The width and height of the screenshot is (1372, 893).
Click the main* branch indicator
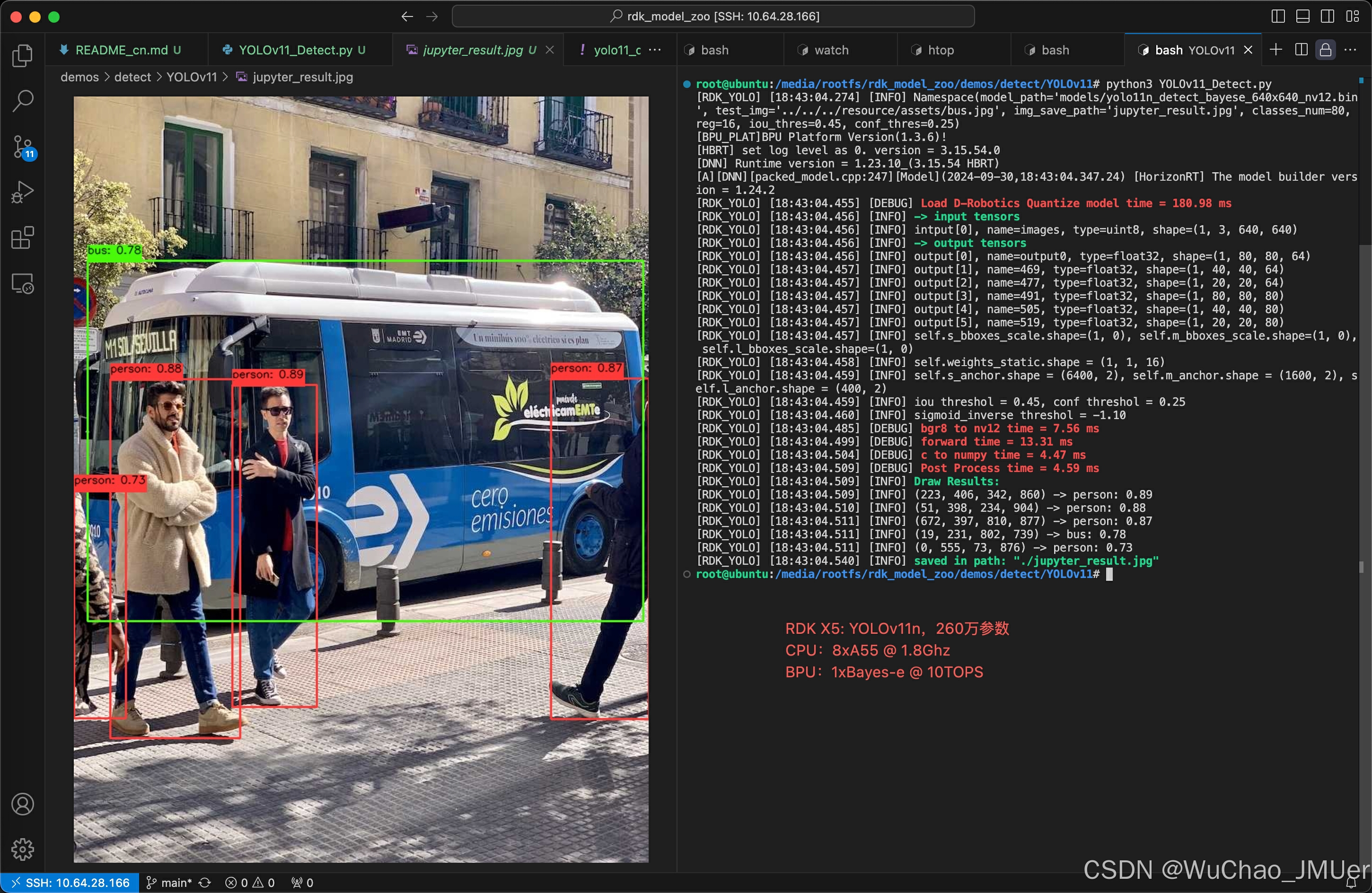(169, 883)
